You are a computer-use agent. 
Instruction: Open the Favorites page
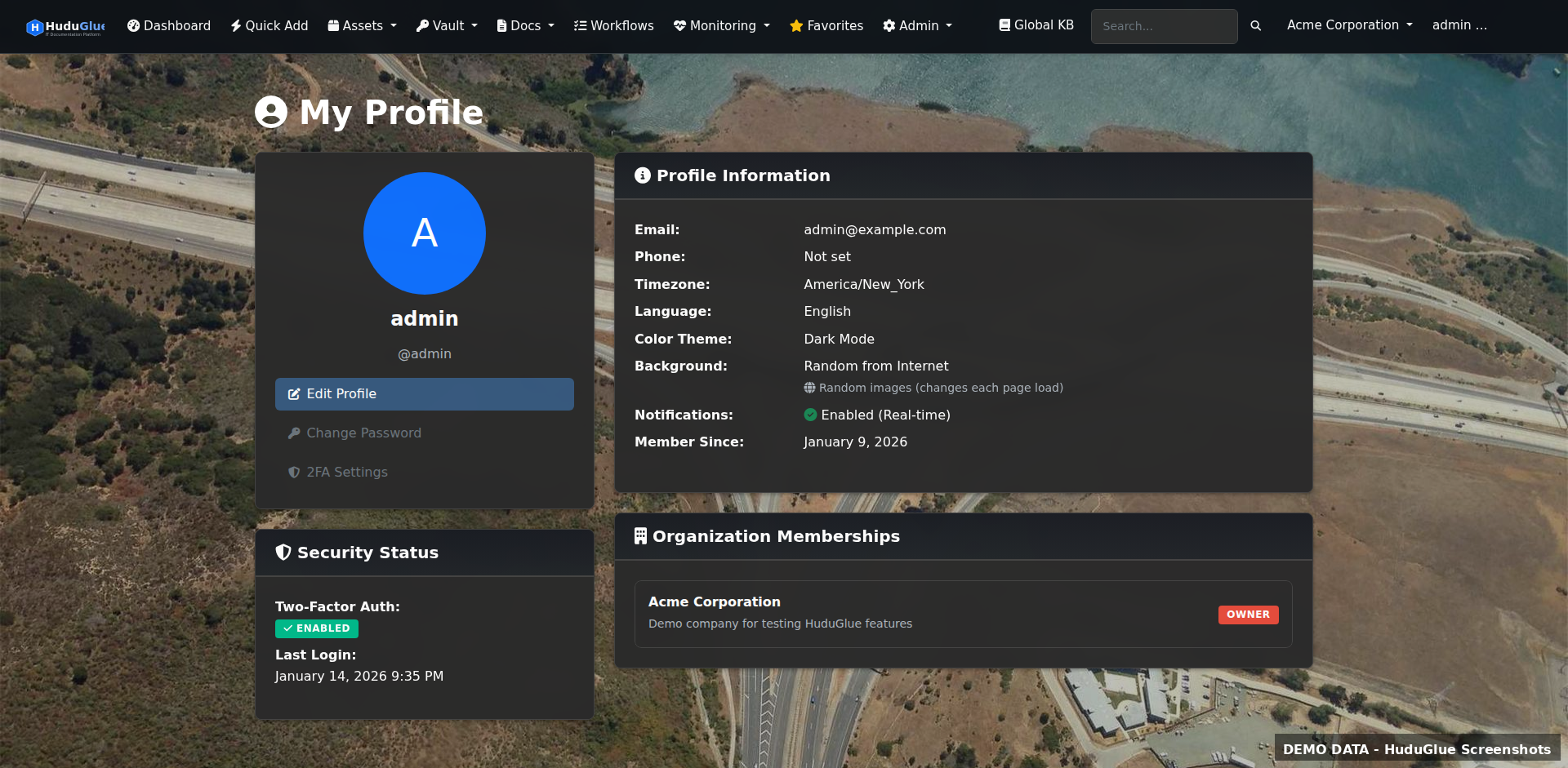point(826,26)
